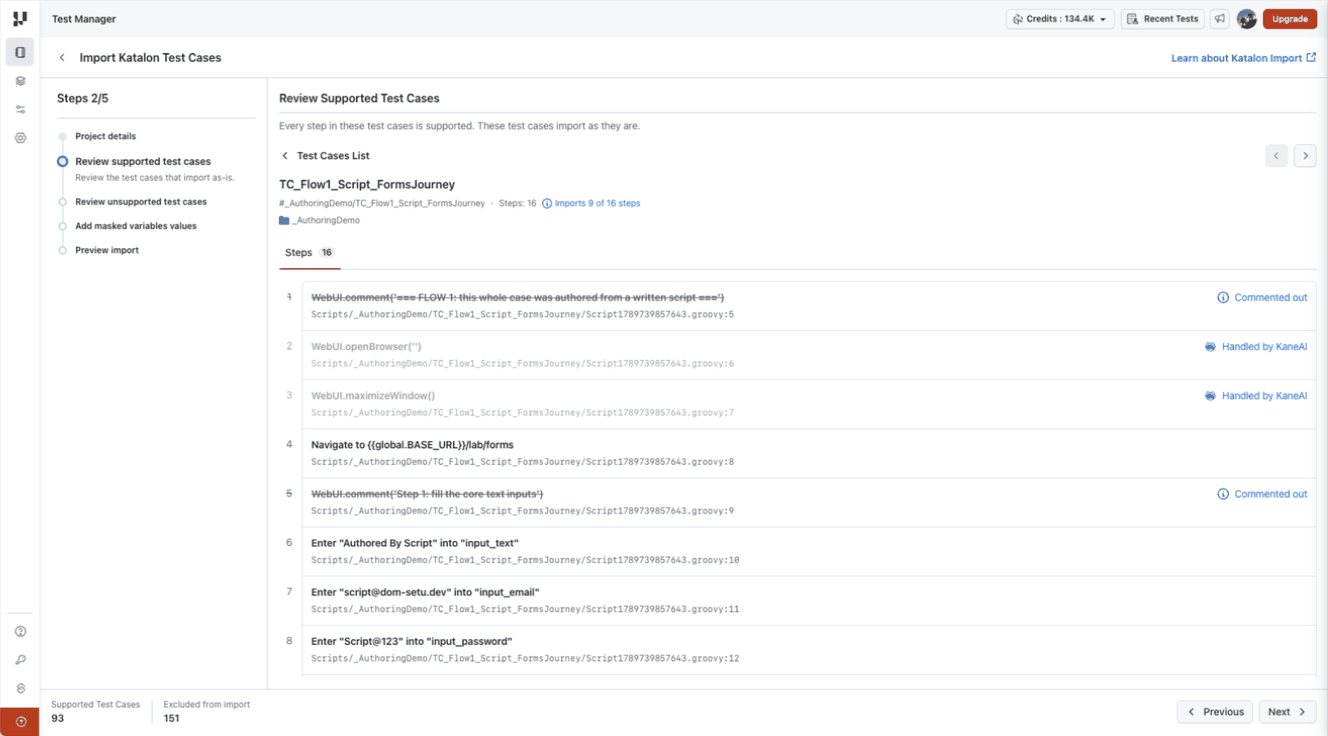This screenshot has height=736, width=1328.
Task: Click the Excluded from import 151 counter
Action: (207, 711)
